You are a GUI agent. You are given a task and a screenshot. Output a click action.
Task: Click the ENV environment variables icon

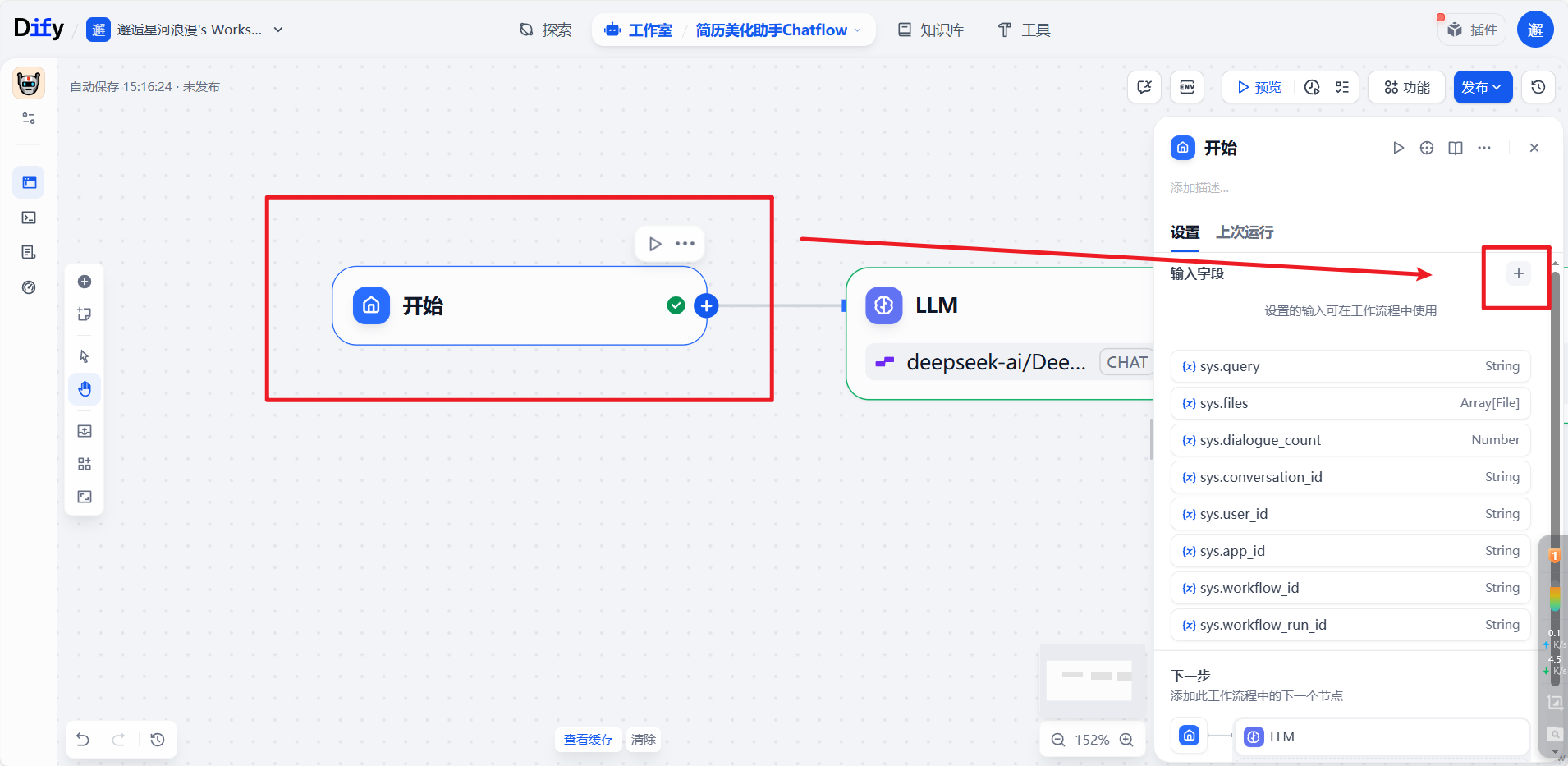pos(1187,86)
